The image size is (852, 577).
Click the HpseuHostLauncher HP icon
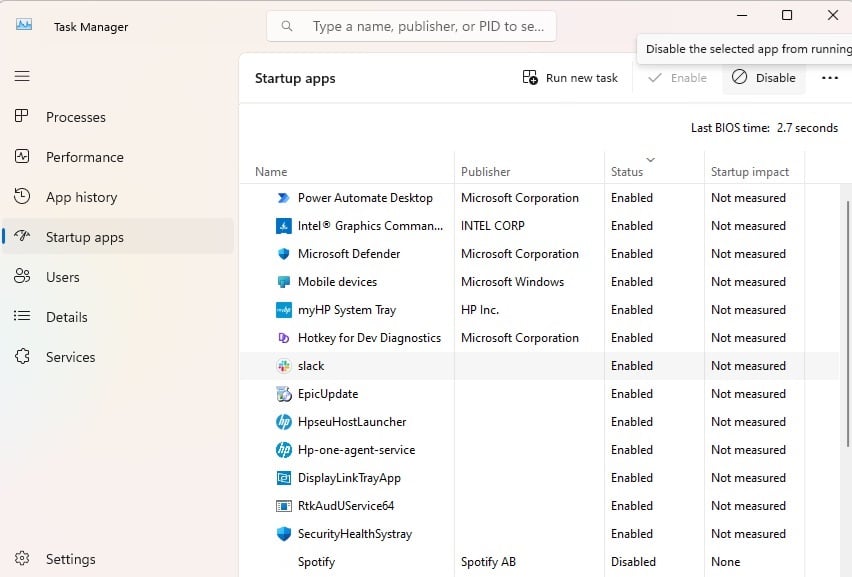click(284, 422)
